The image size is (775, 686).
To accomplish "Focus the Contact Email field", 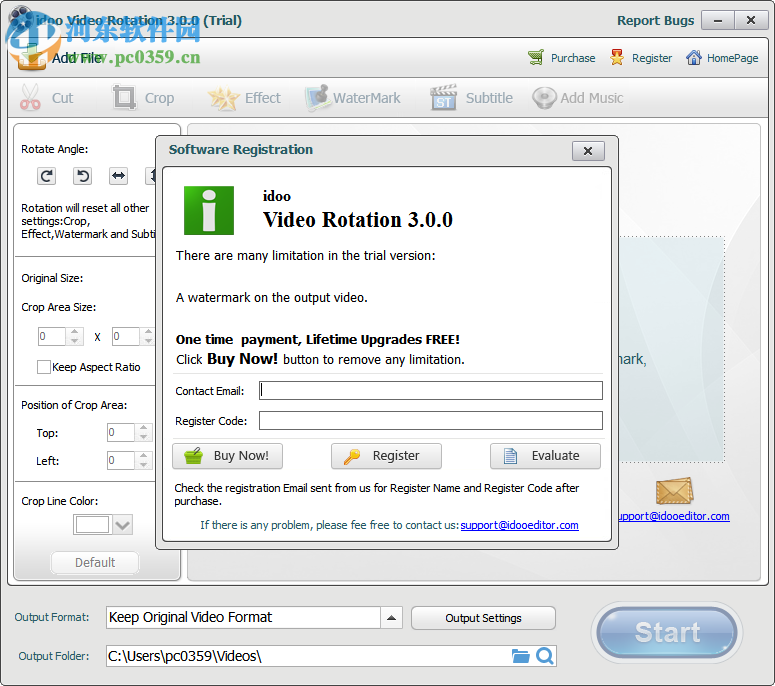I will coord(431,390).
